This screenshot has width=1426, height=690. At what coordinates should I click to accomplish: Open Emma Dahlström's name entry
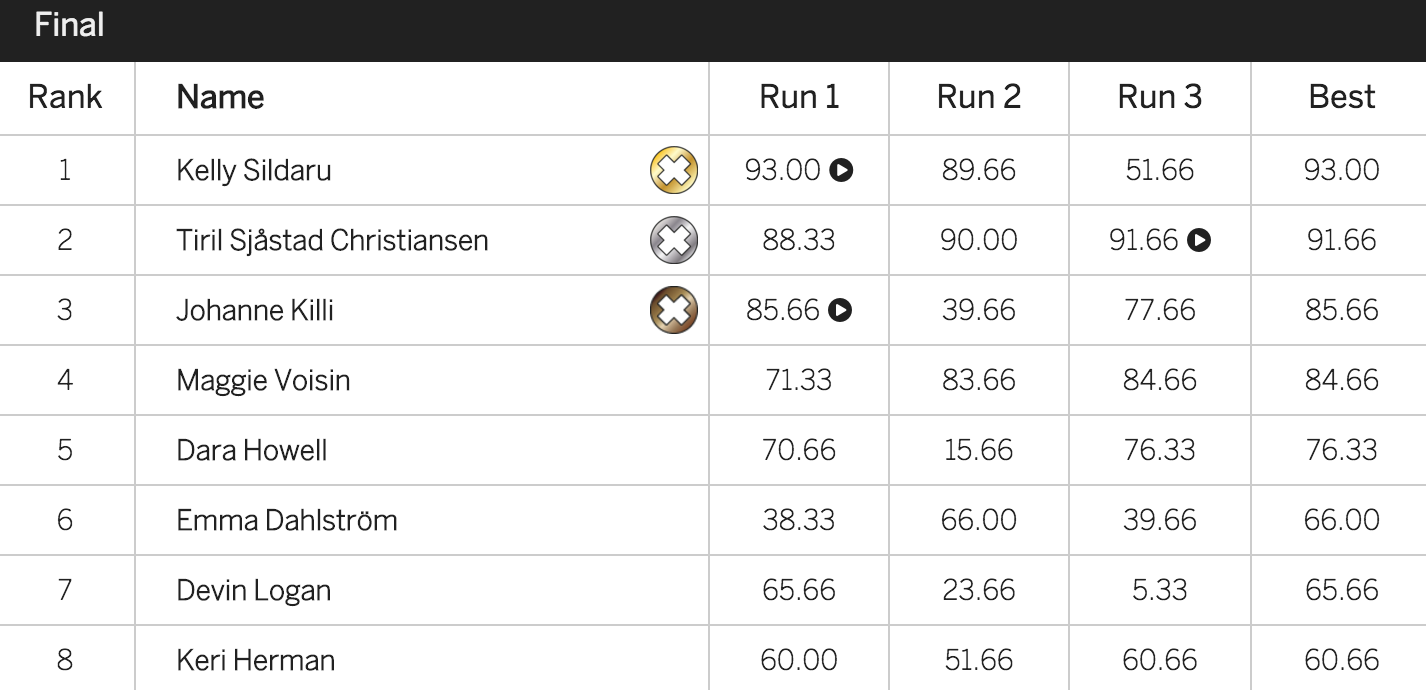pyautogui.click(x=287, y=520)
